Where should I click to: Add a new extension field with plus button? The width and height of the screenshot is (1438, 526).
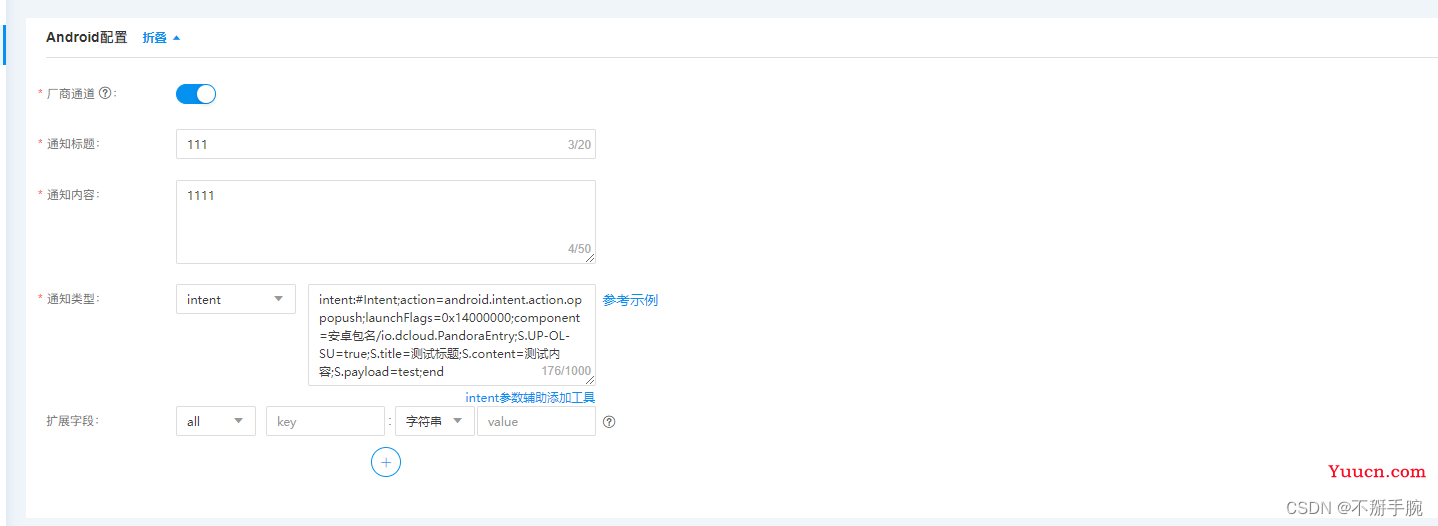(386, 462)
